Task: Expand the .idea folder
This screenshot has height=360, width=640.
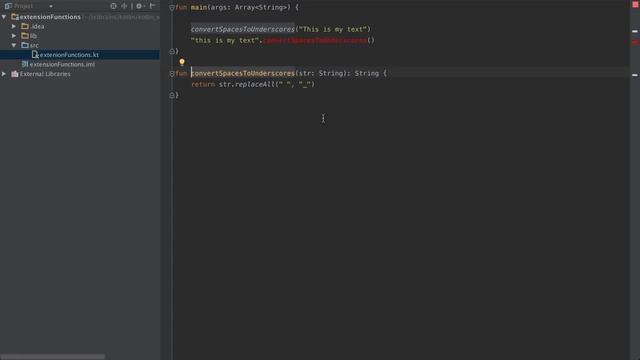Action: tap(14, 26)
